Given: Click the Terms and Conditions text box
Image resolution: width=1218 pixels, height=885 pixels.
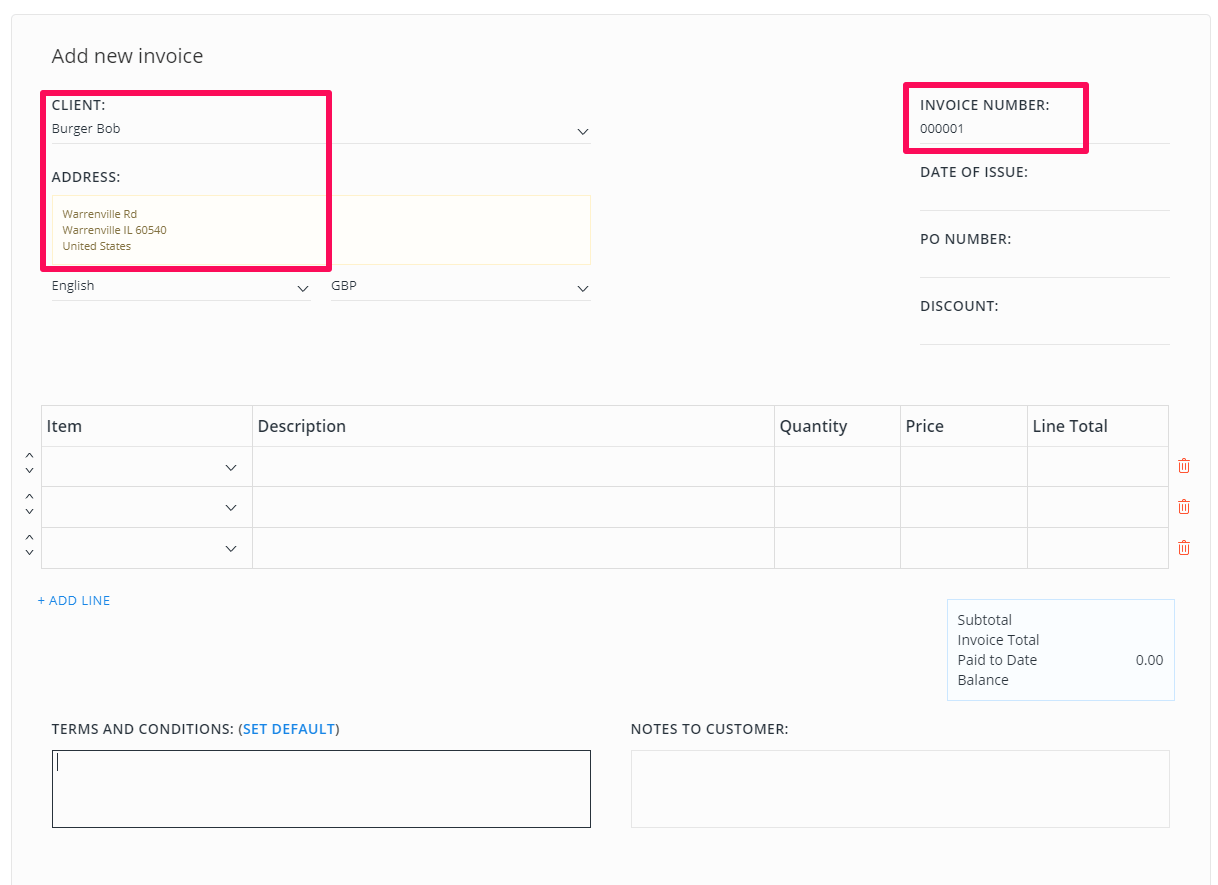Looking at the screenshot, I should 321,789.
